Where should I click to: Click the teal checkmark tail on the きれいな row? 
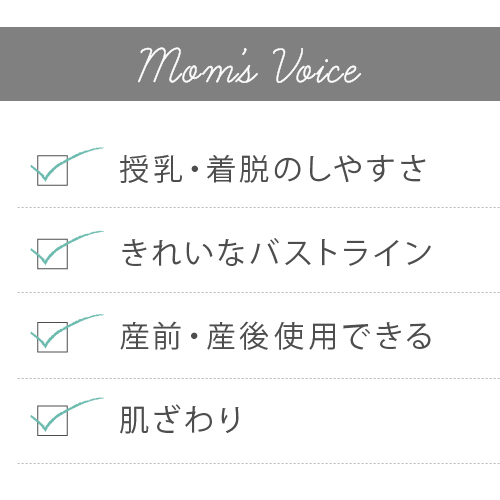pos(85,237)
